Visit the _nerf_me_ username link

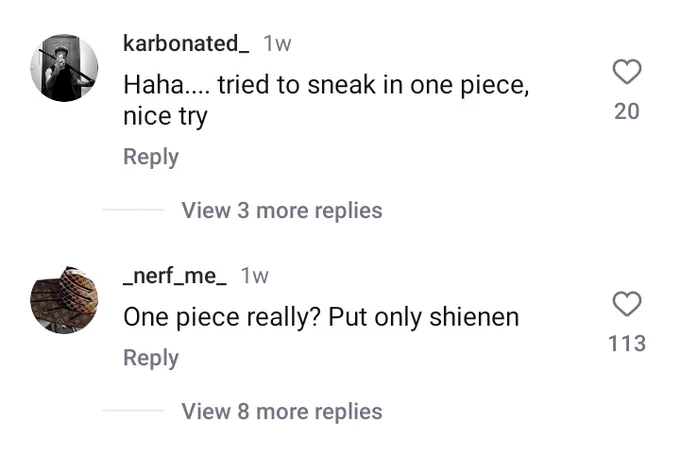pos(175,276)
